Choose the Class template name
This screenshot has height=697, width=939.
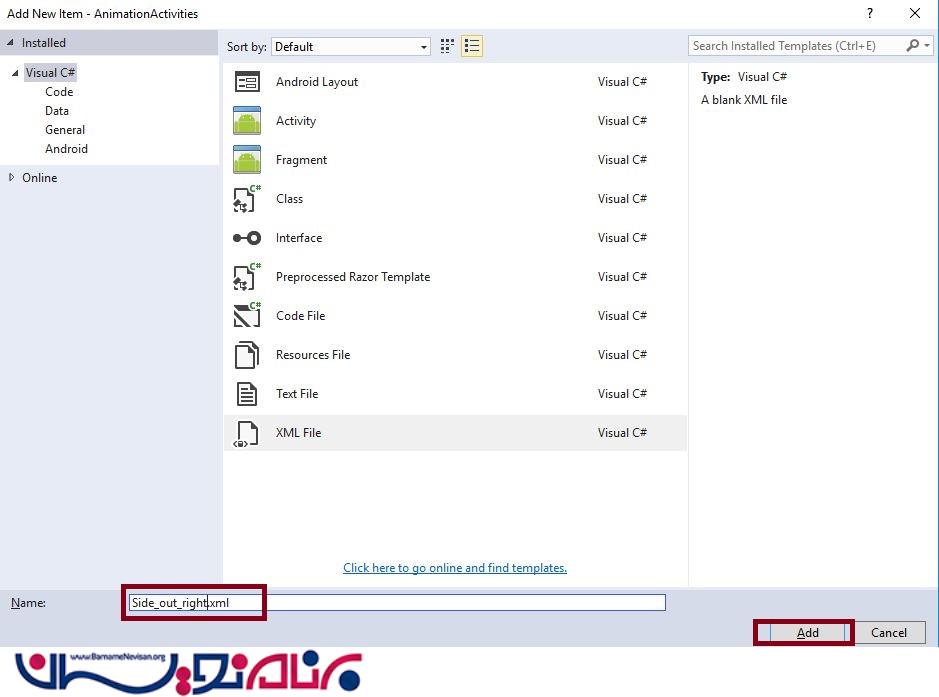click(289, 199)
